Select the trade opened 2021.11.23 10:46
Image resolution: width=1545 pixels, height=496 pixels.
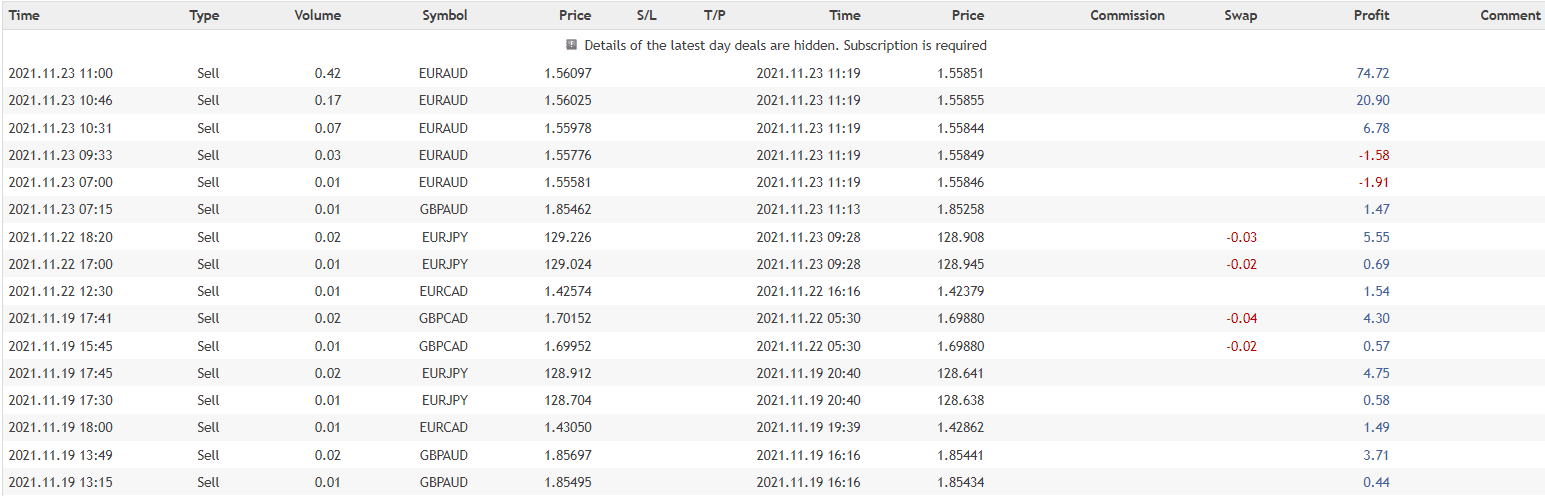pyautogui.click(x=60, y=100)
